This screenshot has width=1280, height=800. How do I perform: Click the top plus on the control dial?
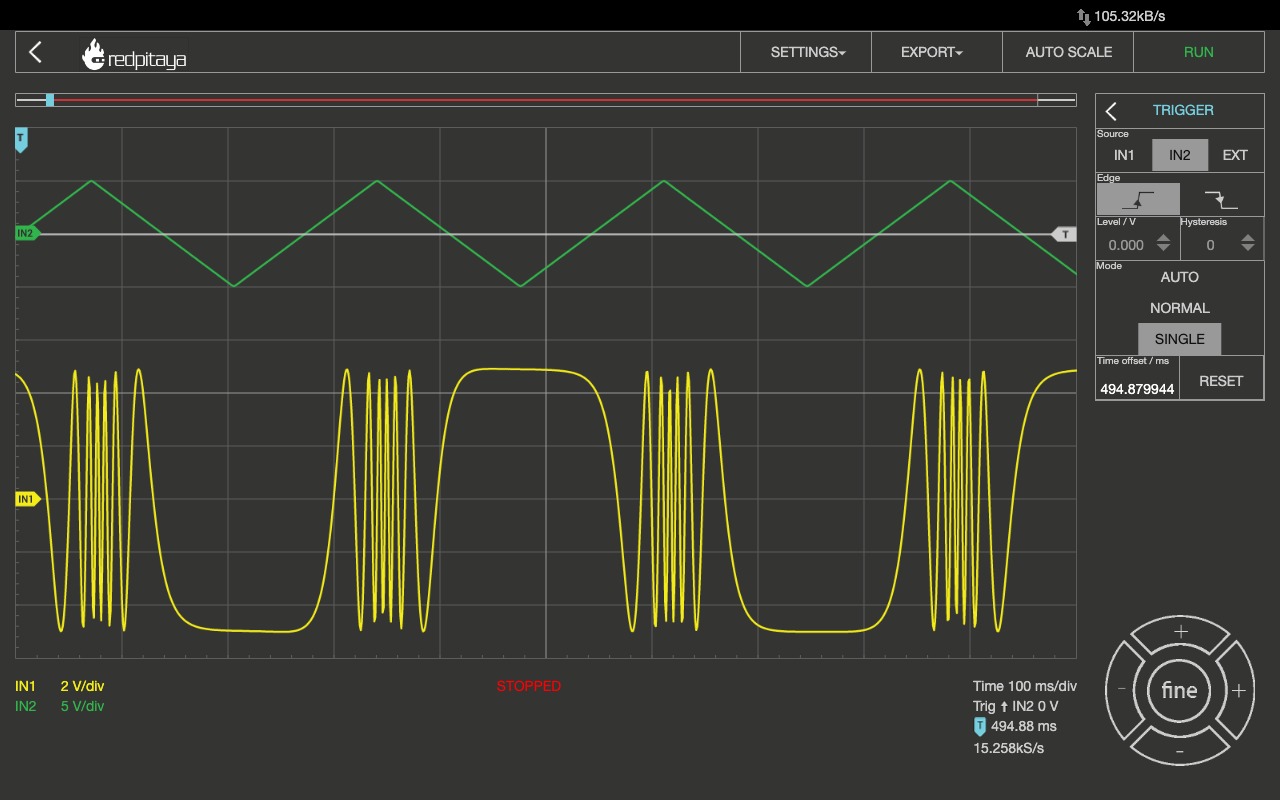tap(1181, 632)
